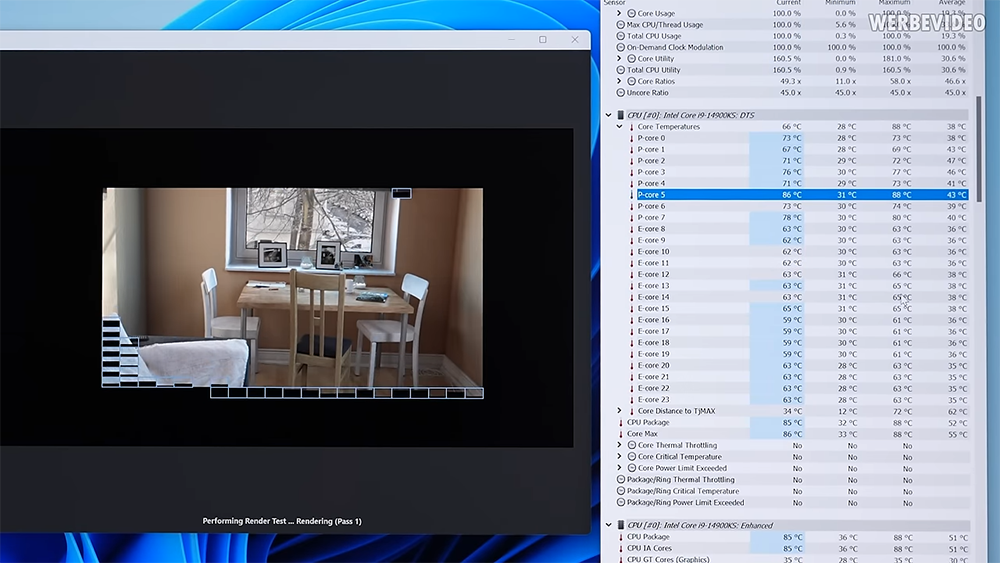Screen dimensions: 1000x563
Task: Maximize the render test window
Action: (543, 40)
